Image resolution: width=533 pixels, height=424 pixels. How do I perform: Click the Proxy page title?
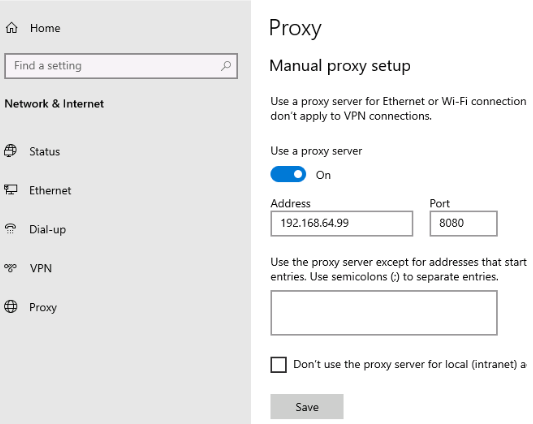295,28
